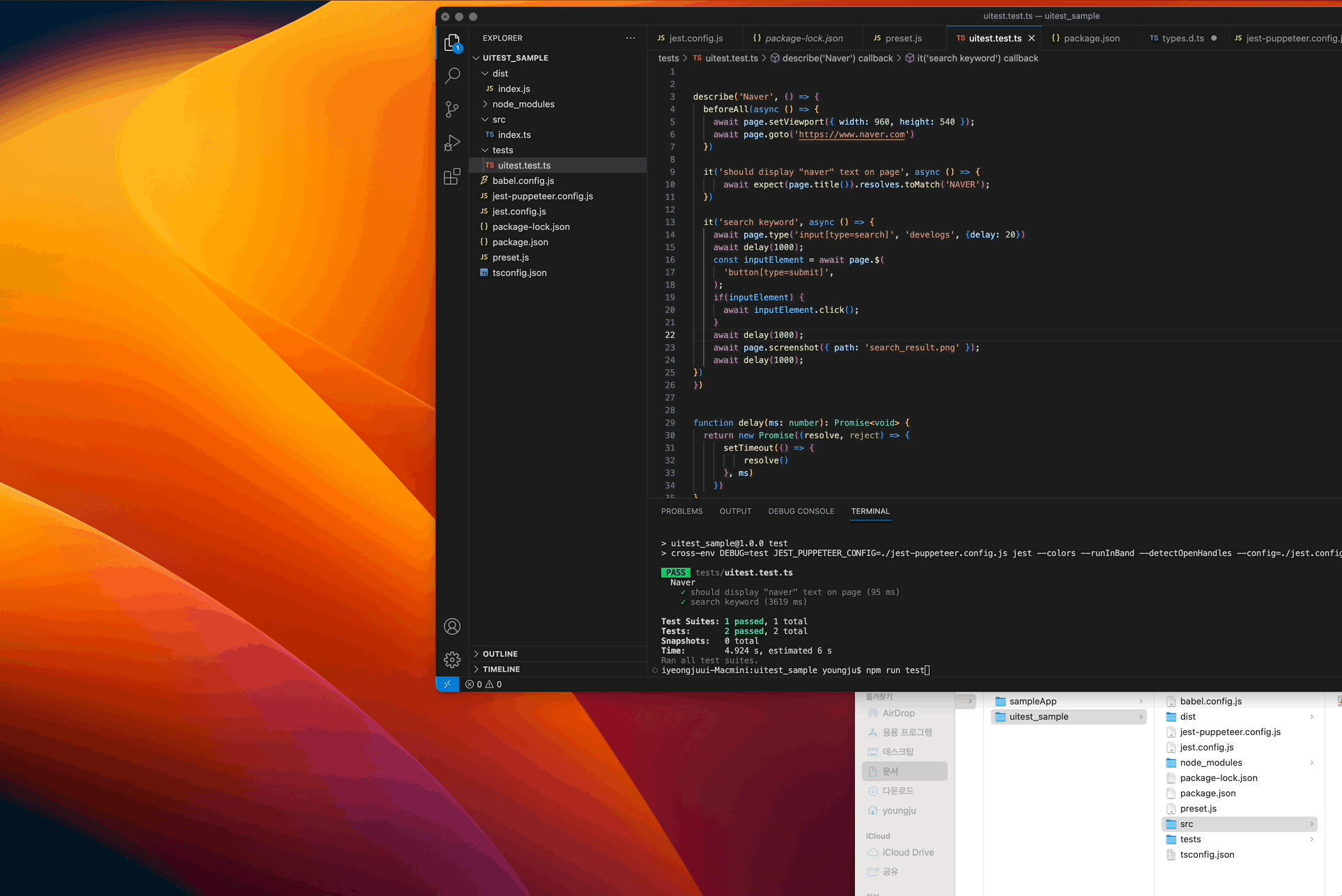Screen dimensions: 1342x896
Task: Open the Run and Debug view
Action: point(452,143)
